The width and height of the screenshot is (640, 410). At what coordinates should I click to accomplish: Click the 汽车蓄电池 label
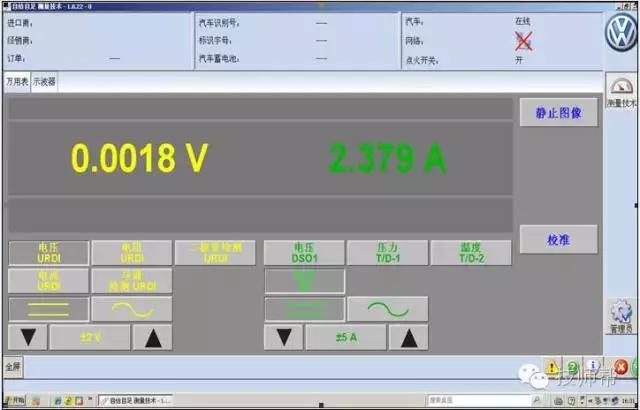coord(219,59)
